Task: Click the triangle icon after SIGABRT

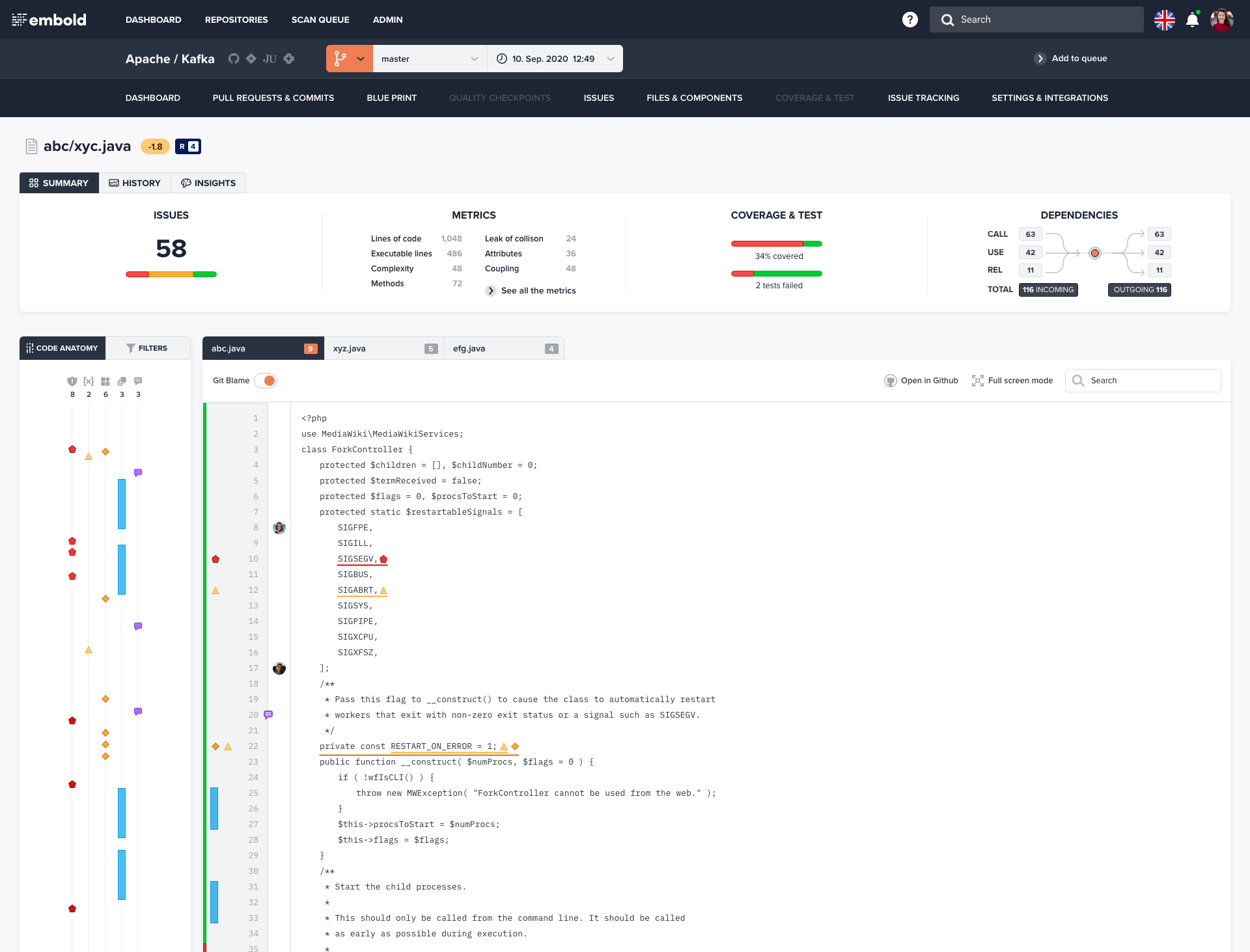Action: pyautogui.click(x=383, y=590)
